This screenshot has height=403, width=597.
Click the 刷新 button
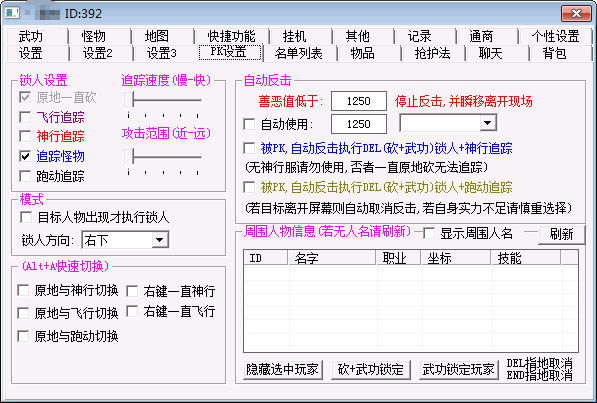click(561, 234)
